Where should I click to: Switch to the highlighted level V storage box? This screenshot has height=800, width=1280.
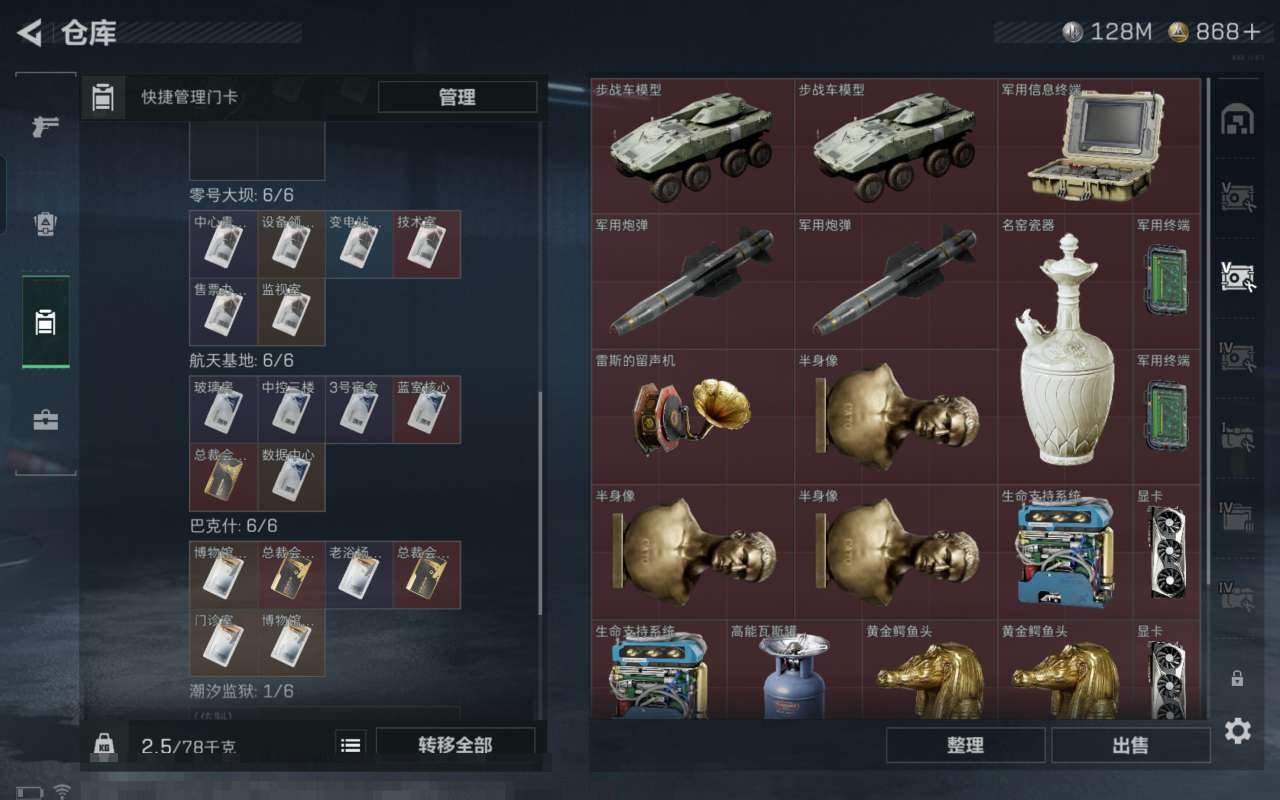1237,276
